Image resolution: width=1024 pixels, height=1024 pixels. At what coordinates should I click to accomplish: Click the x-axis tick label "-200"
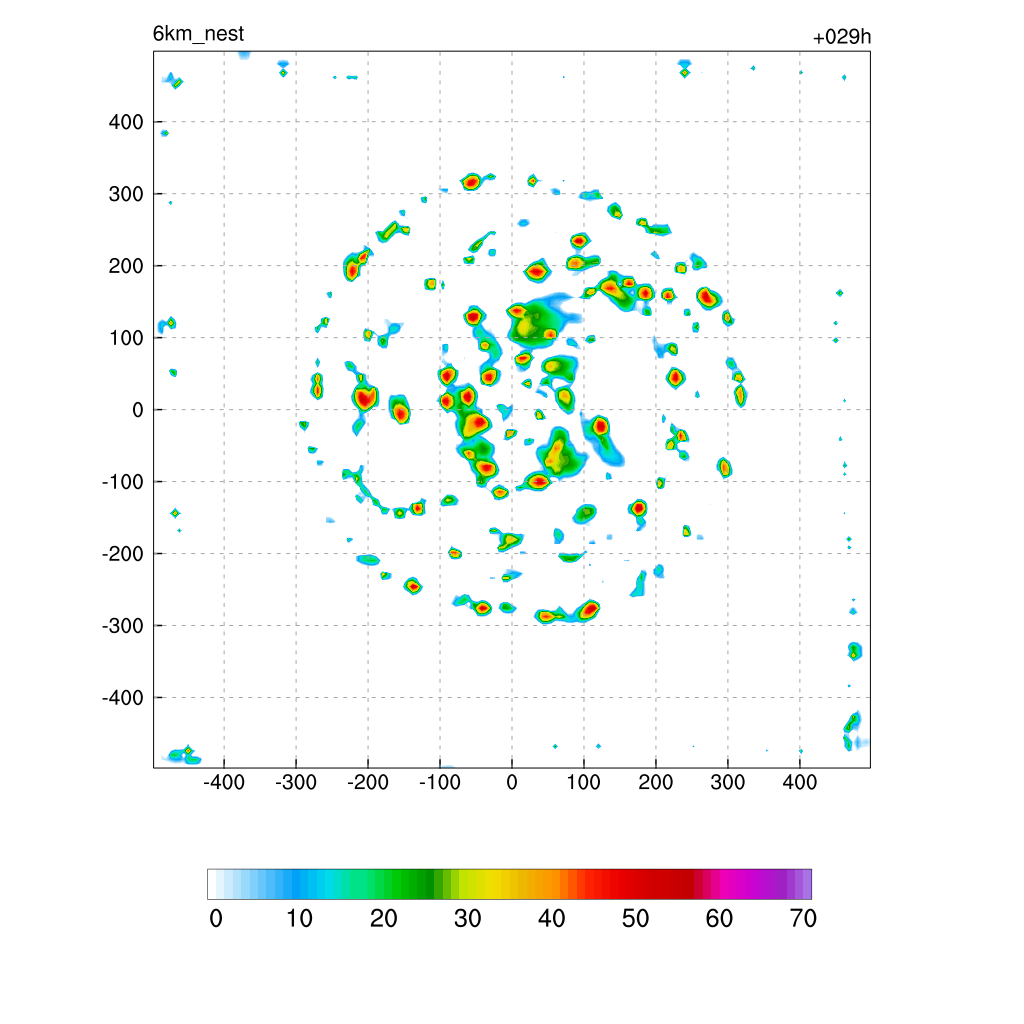367,782
